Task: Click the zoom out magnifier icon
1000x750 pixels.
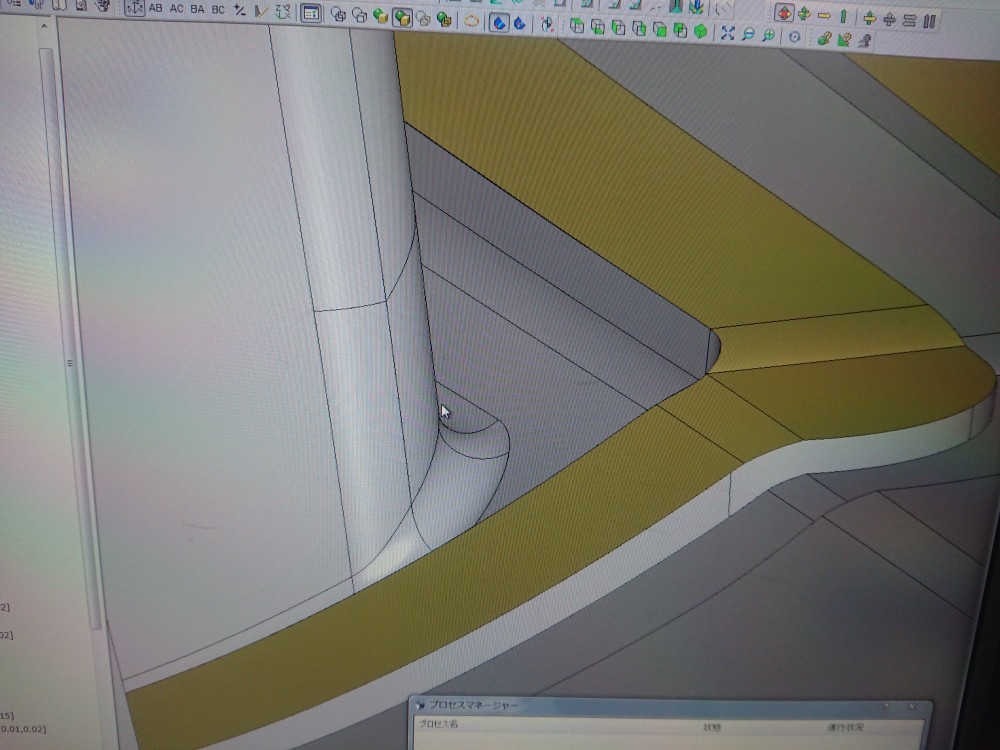Action: point(748,34)
